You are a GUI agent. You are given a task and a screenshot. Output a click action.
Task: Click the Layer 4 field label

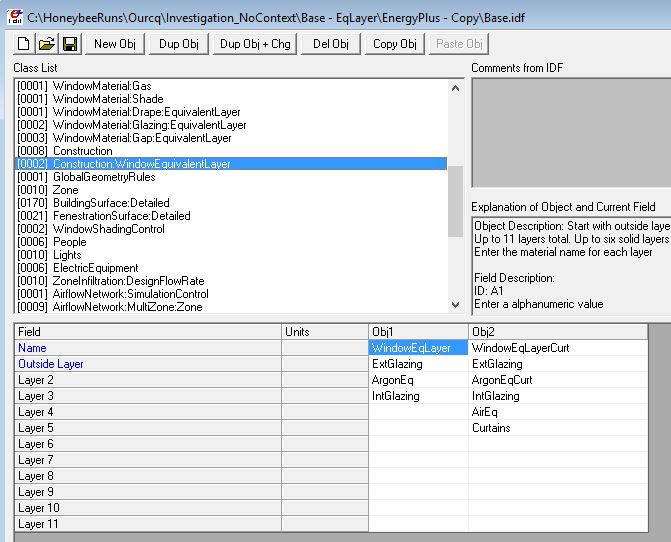coord(148,412)
